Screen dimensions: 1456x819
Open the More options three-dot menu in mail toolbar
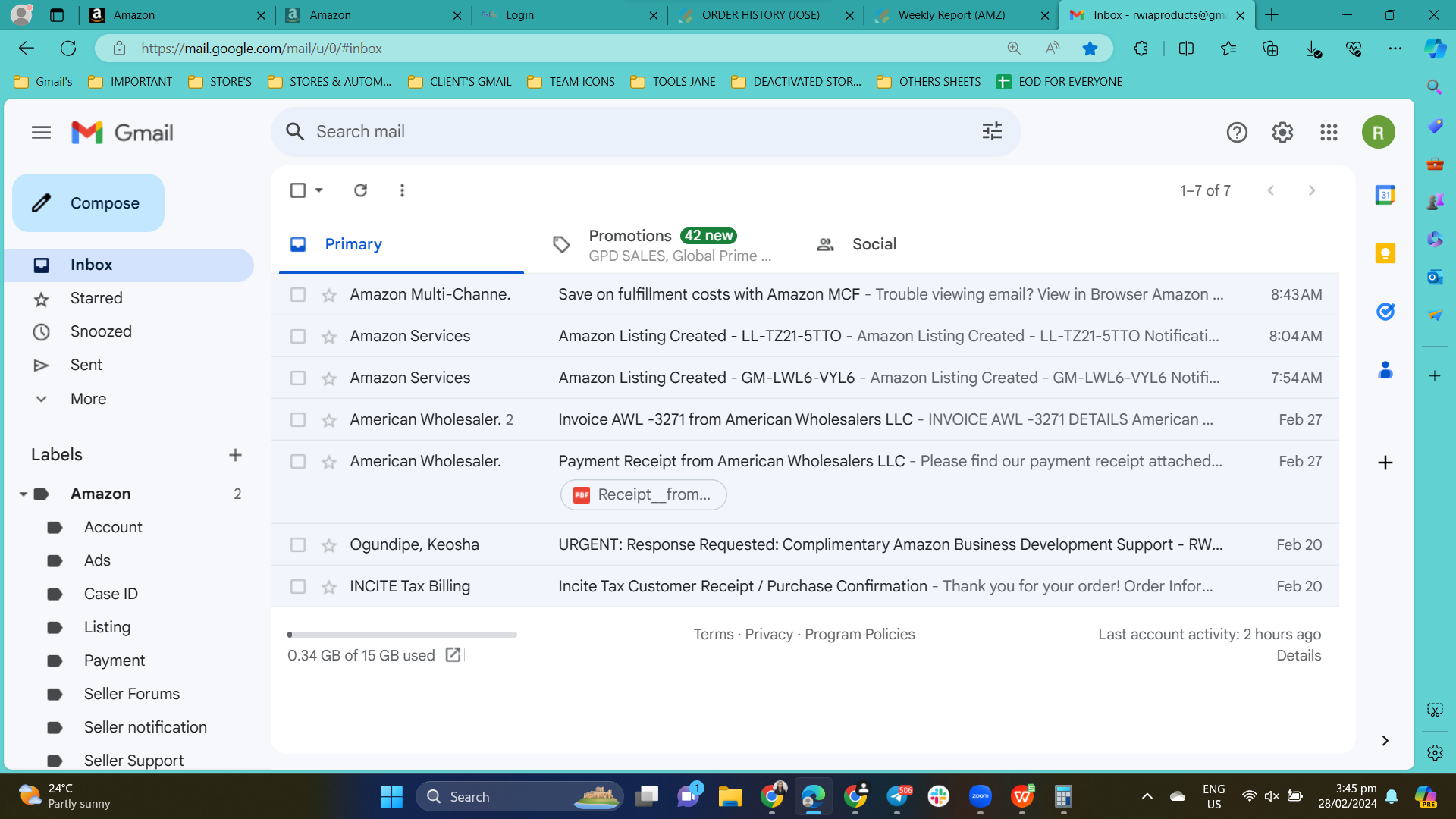pyautogui.click(x=402, y=190)
